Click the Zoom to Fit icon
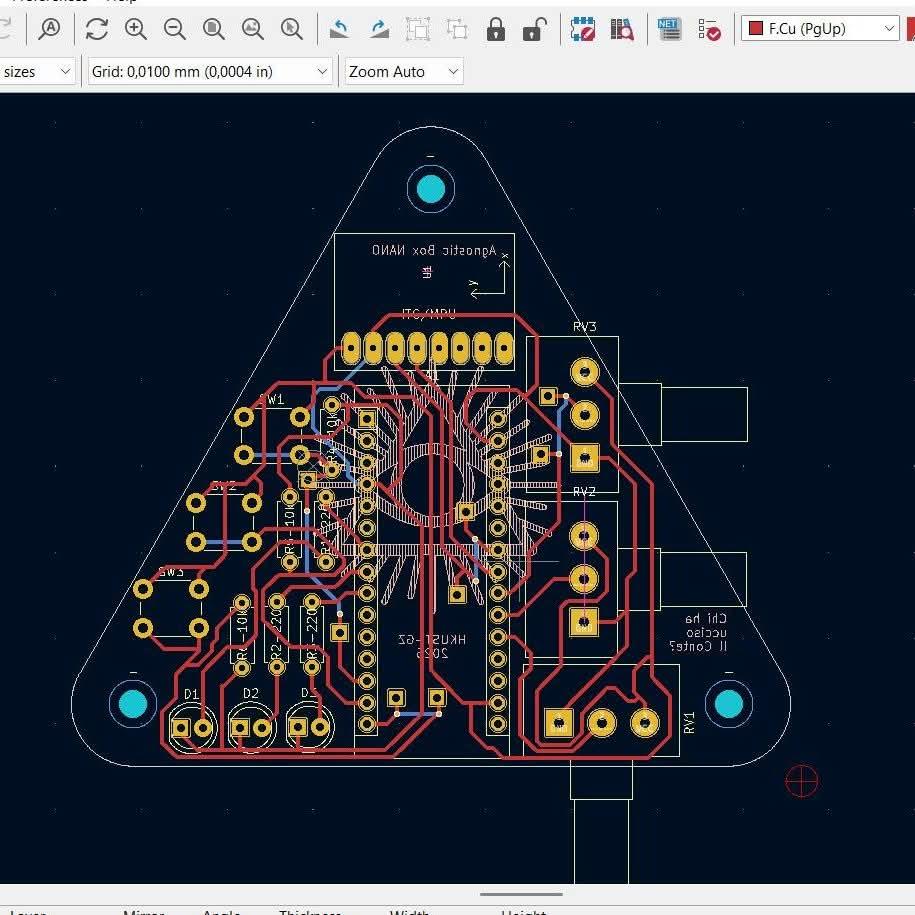915x915 pixels. (214, 29)
